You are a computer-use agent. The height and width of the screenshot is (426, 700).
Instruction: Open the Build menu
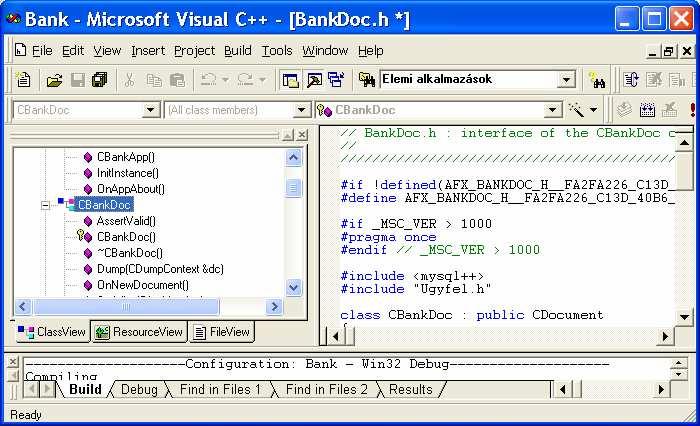point(238,50)
